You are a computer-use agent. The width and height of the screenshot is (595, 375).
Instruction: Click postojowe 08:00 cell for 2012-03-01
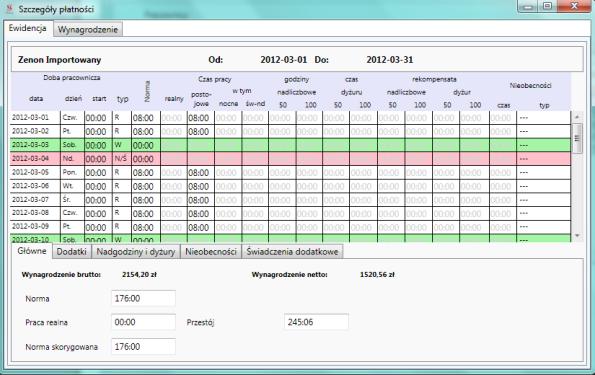[x=200, y=118]
